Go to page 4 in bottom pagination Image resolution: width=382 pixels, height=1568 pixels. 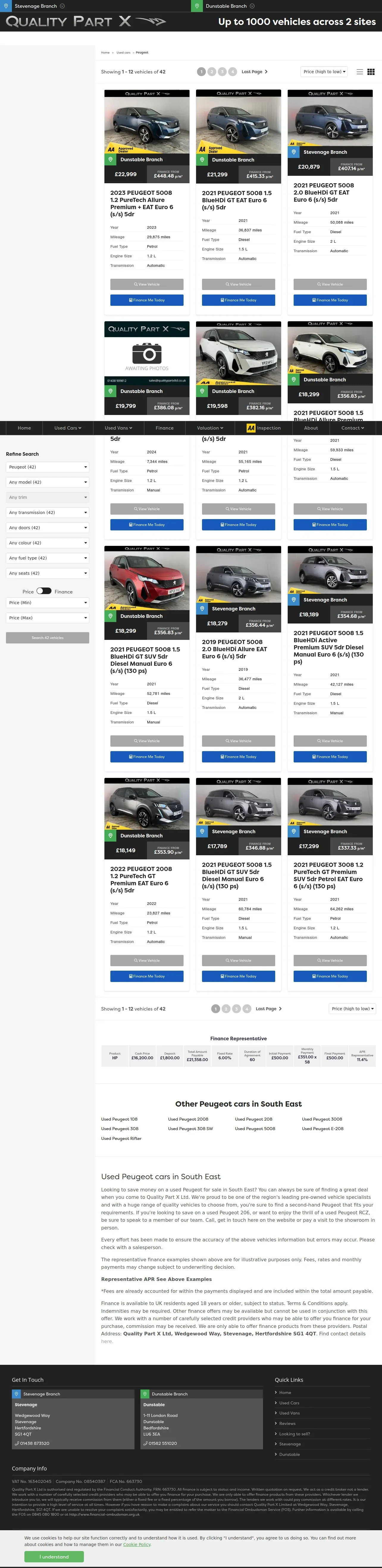(247, 1009)
